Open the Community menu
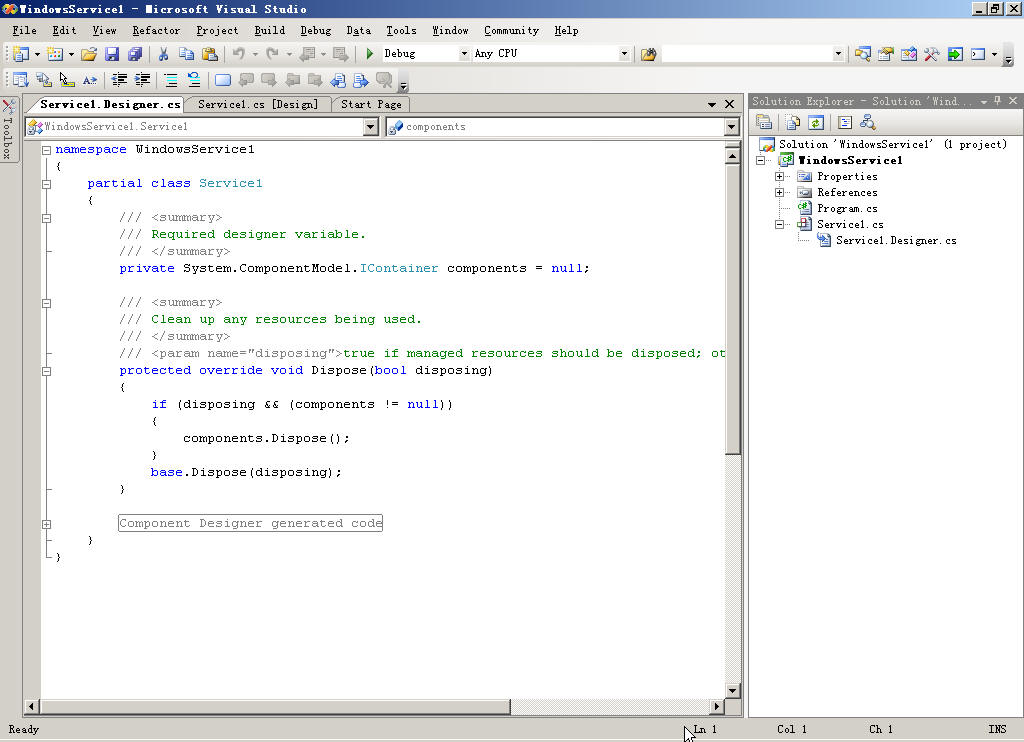 511,30
